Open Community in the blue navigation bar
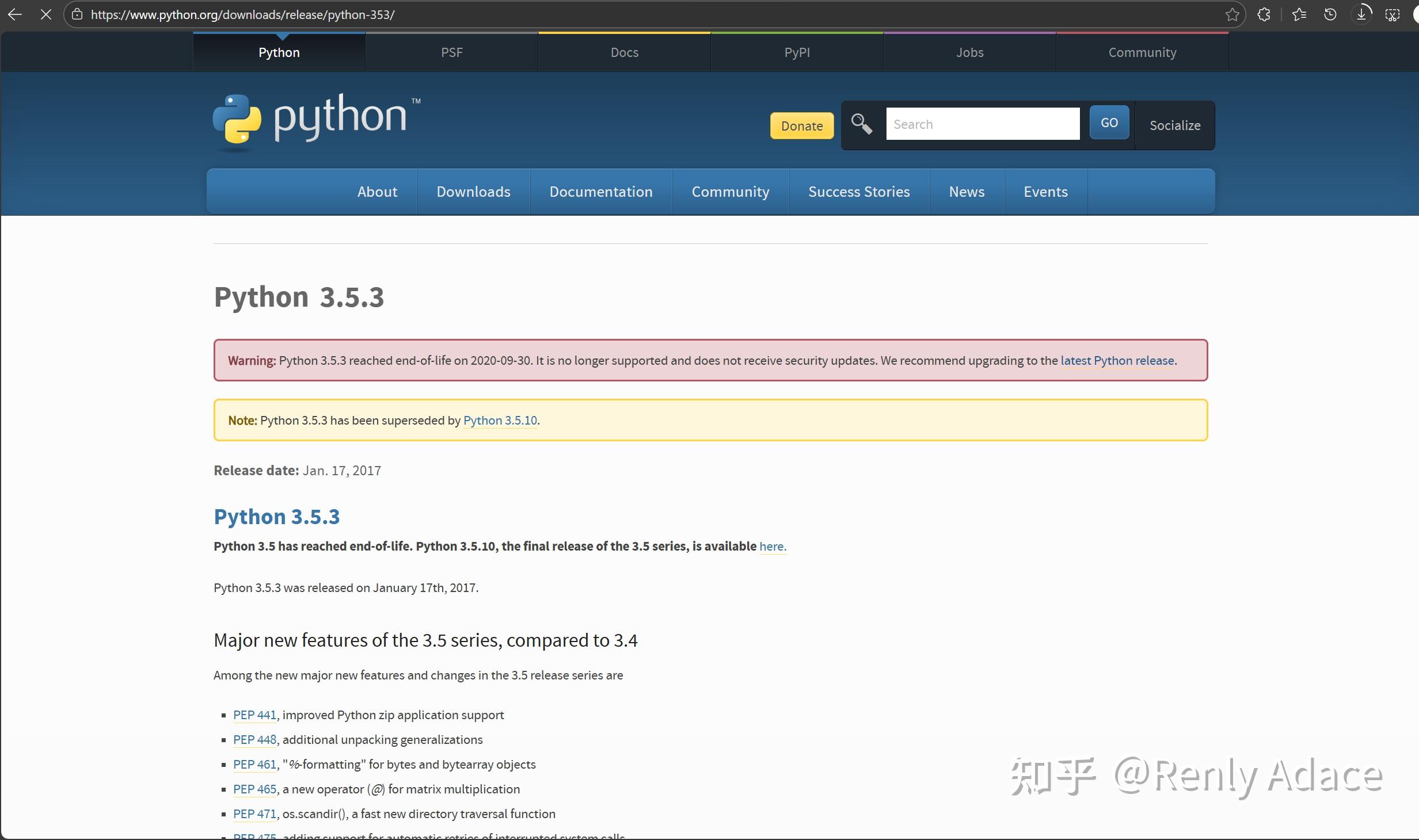The height and width of the screenshot is (840, 1419). 731,192
